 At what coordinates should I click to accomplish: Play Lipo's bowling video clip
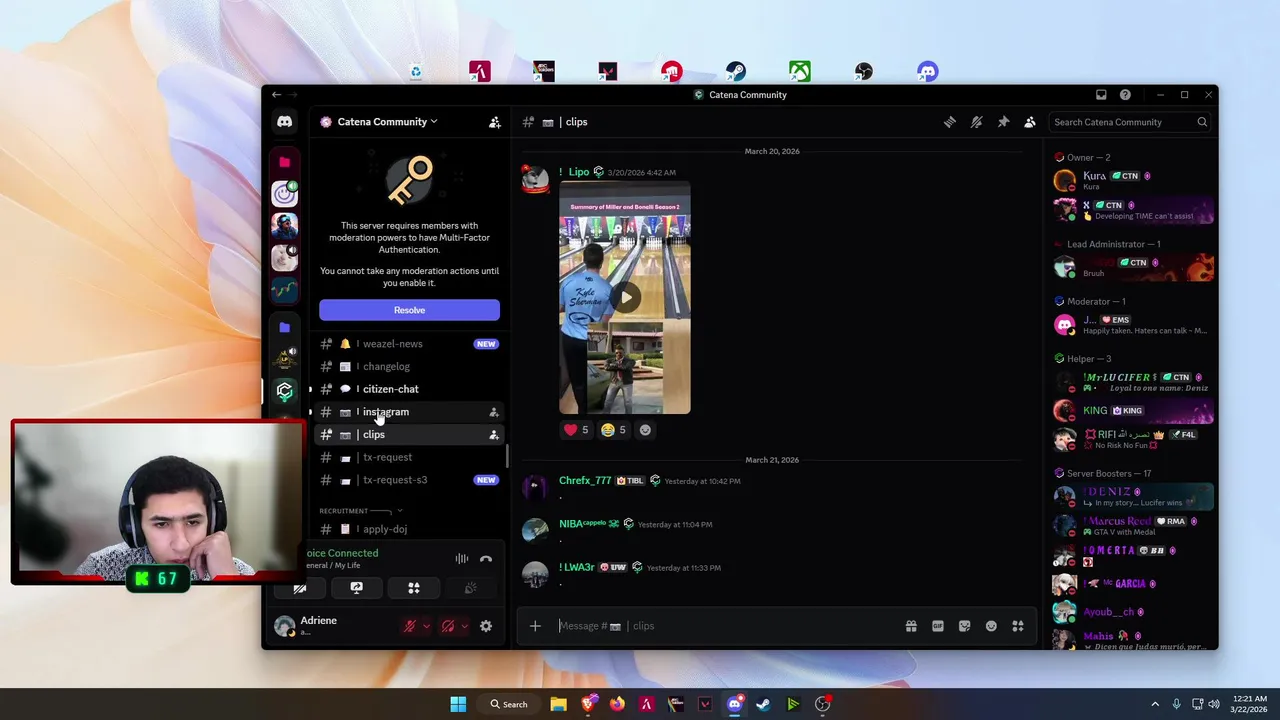625,297
